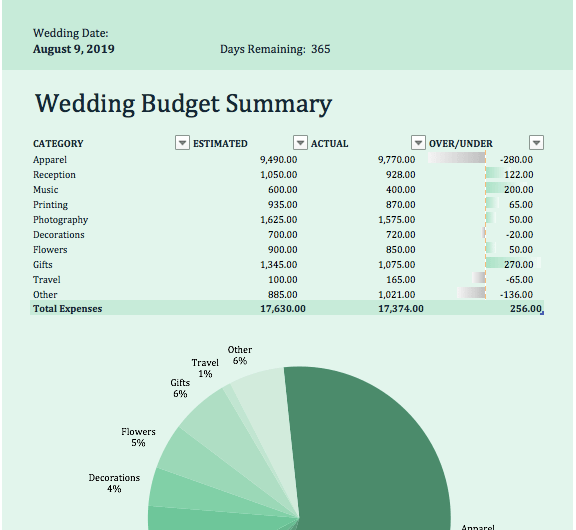This screenshot has height=530, width=576.
Task: Select the Music category cell
Action: click(x=46, y=190)
